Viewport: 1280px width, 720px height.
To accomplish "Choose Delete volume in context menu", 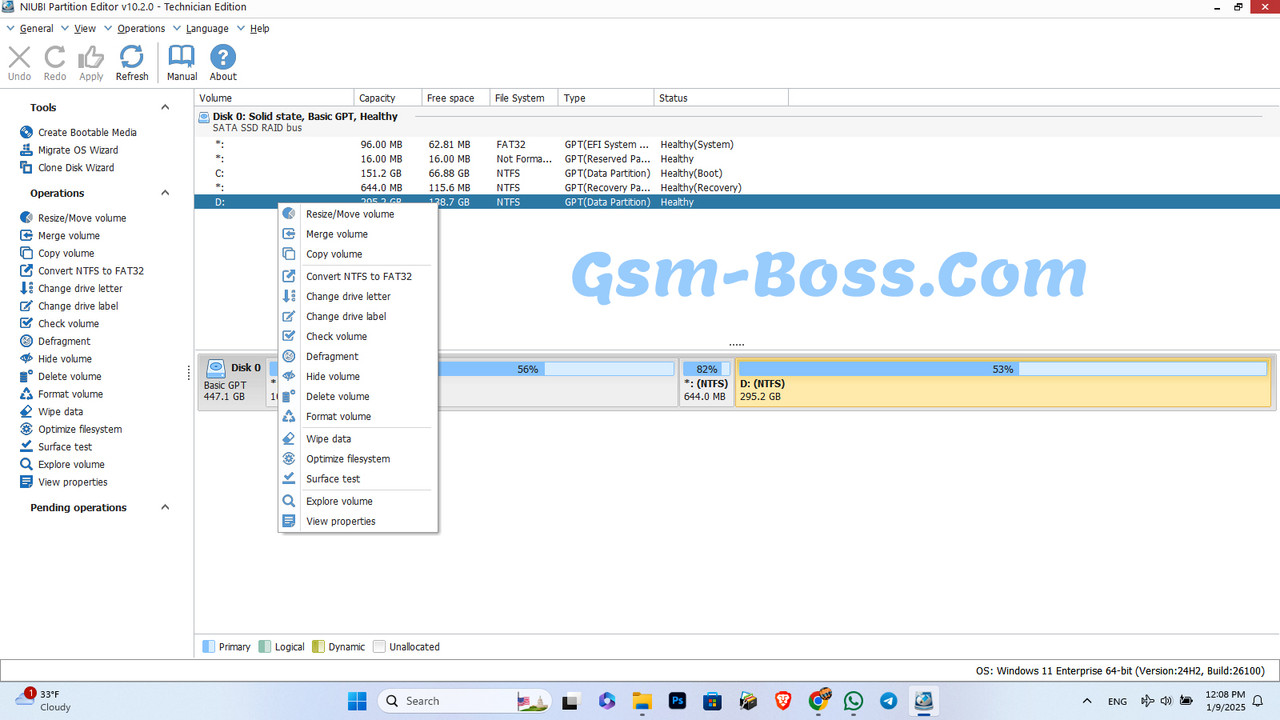I will [x=358, y=396].
